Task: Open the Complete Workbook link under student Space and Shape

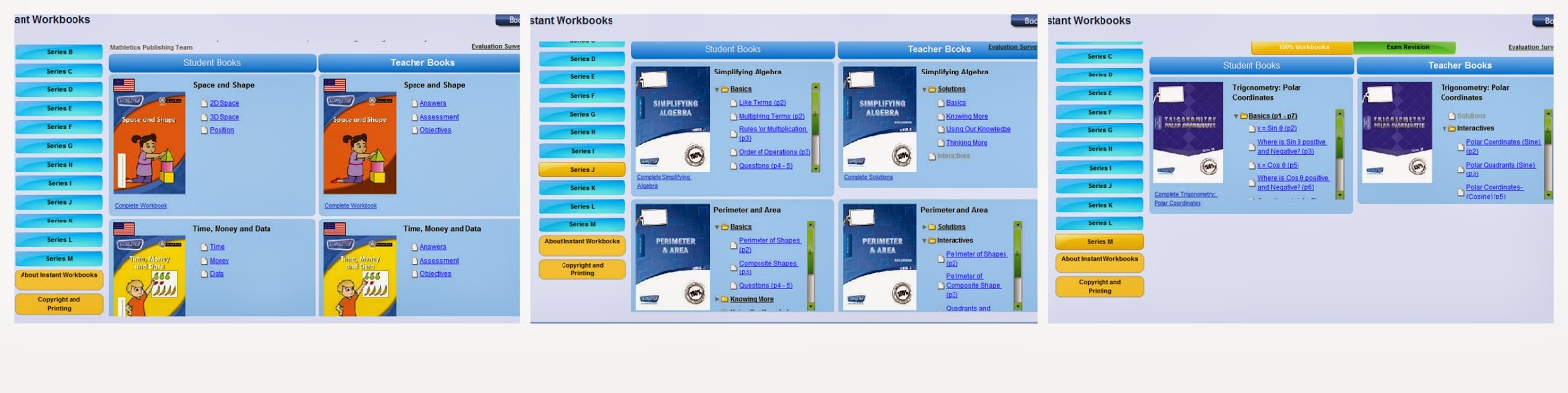Action: point(140,206)
